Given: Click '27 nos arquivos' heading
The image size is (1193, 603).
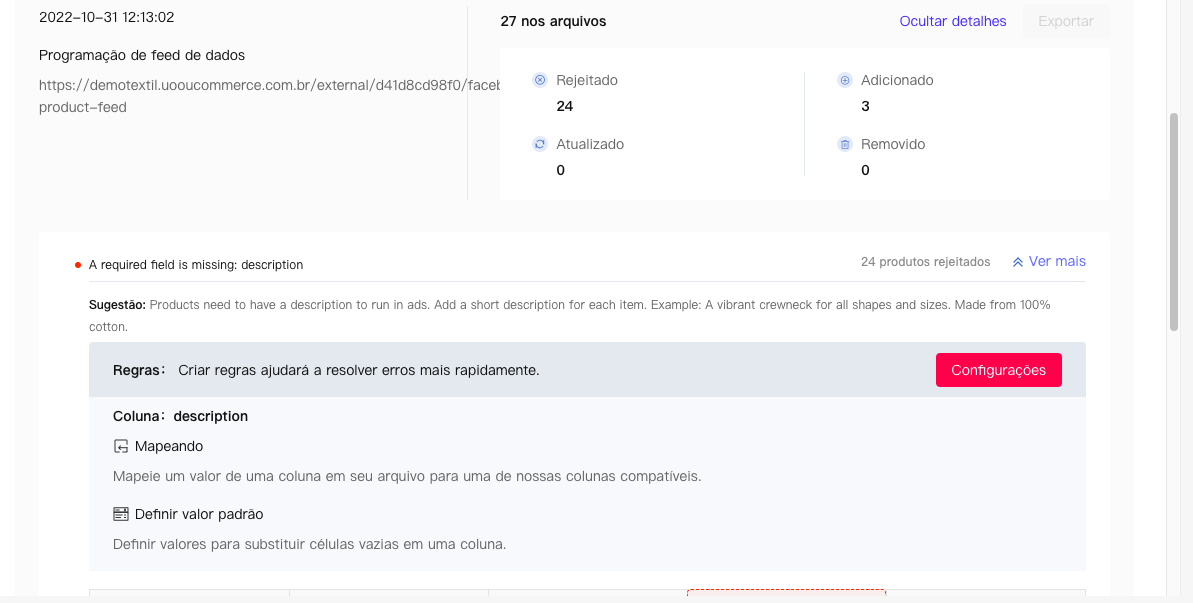Looking at the screenshot, I should (x=553, y=21).
